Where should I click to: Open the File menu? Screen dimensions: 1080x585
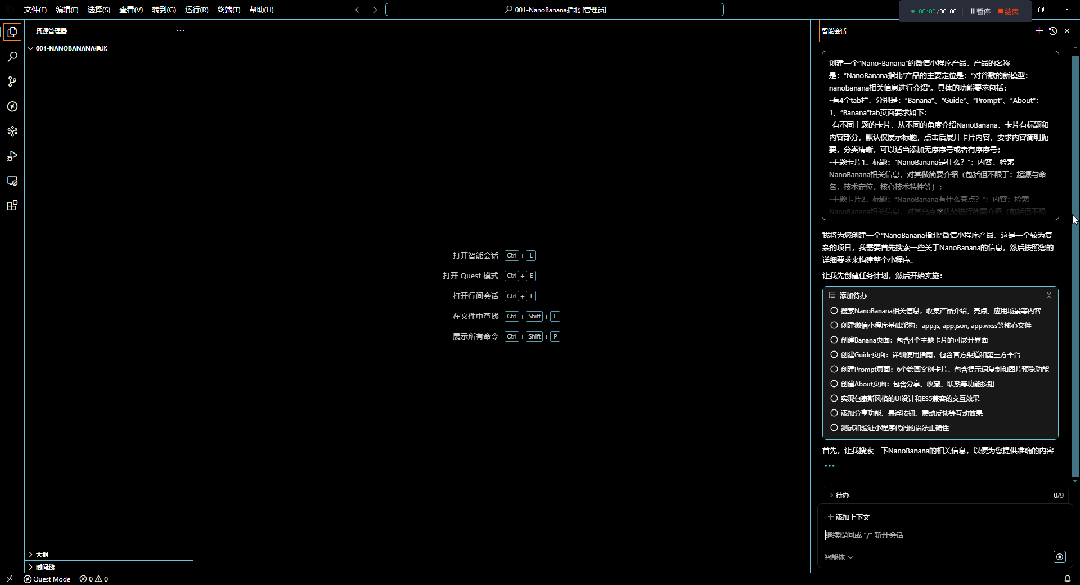(32, 10)
